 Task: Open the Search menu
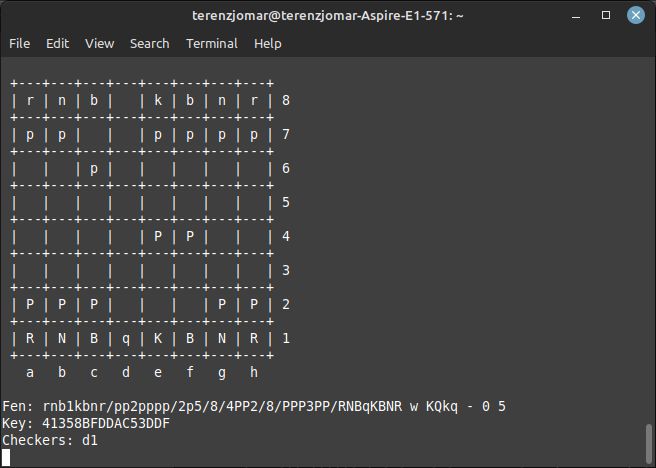pyautogui.click(x=149, y=44)
